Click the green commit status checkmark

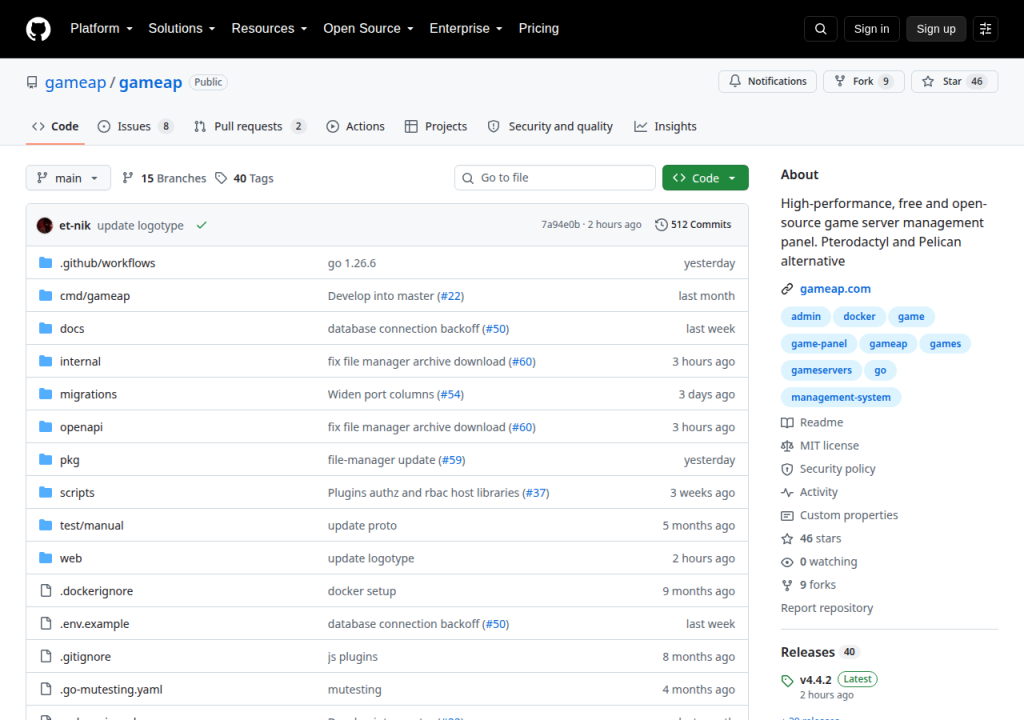coord(202,225)
